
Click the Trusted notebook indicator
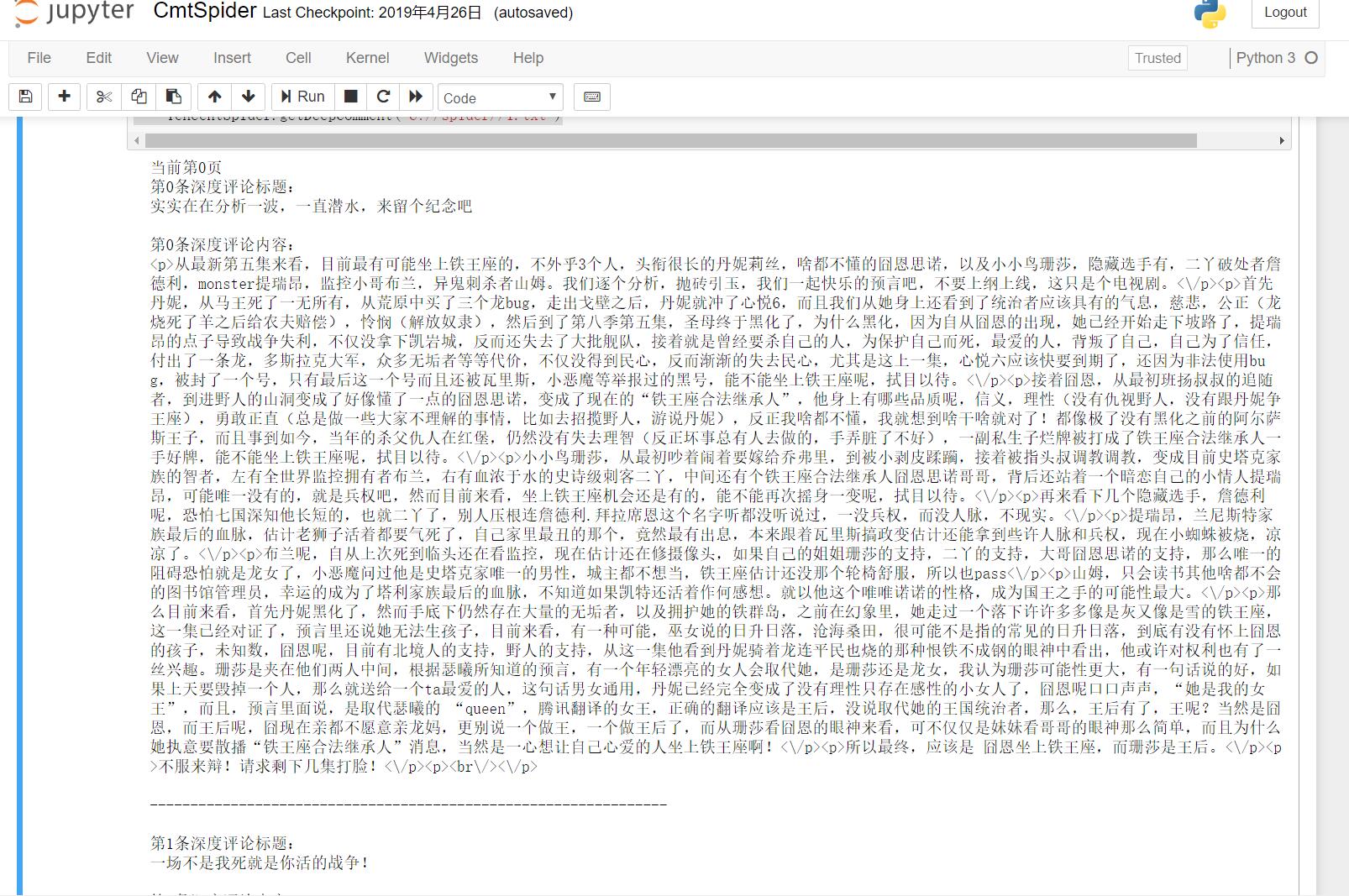coord(1157,58)
